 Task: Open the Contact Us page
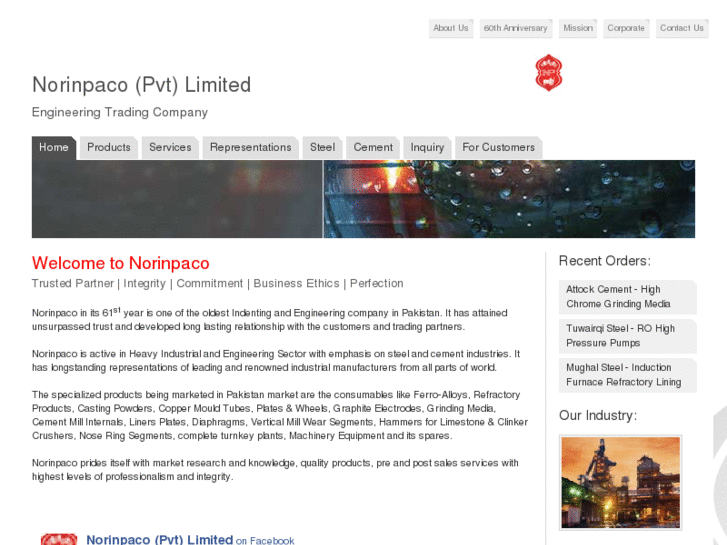click(x=682, y=28)
